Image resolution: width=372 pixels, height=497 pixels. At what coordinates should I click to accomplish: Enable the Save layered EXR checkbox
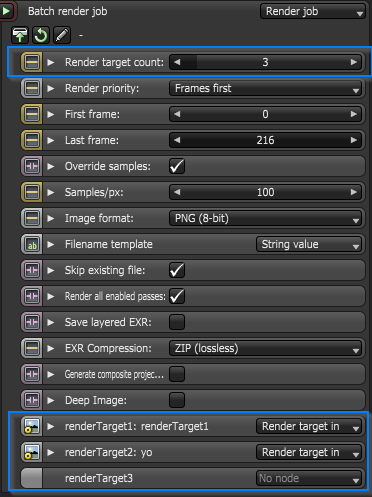pyautogui.click(x=177, y=322)
